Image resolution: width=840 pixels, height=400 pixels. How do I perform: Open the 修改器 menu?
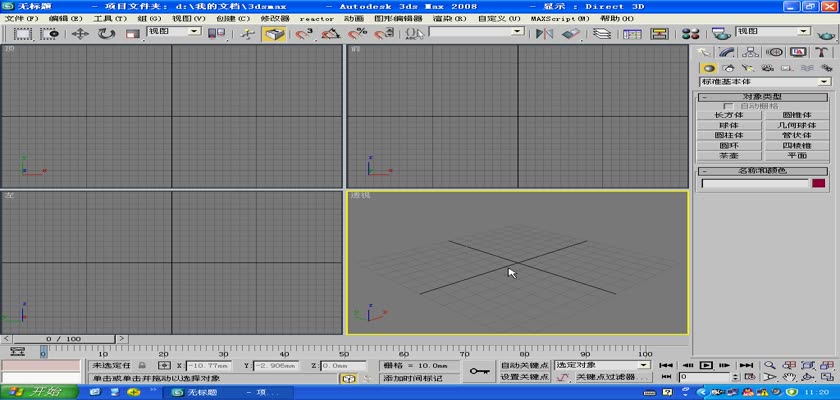tap(275, 18)
